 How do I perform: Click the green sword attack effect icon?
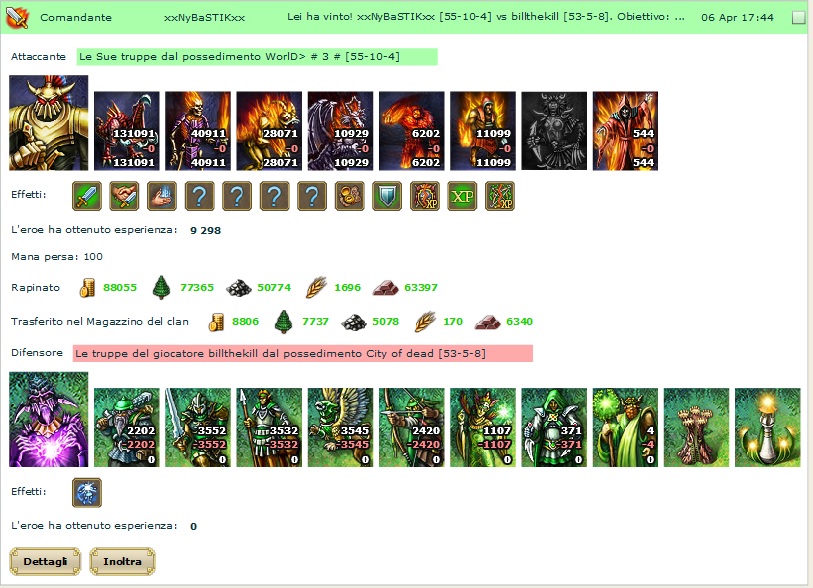click(x=87, y=196)
